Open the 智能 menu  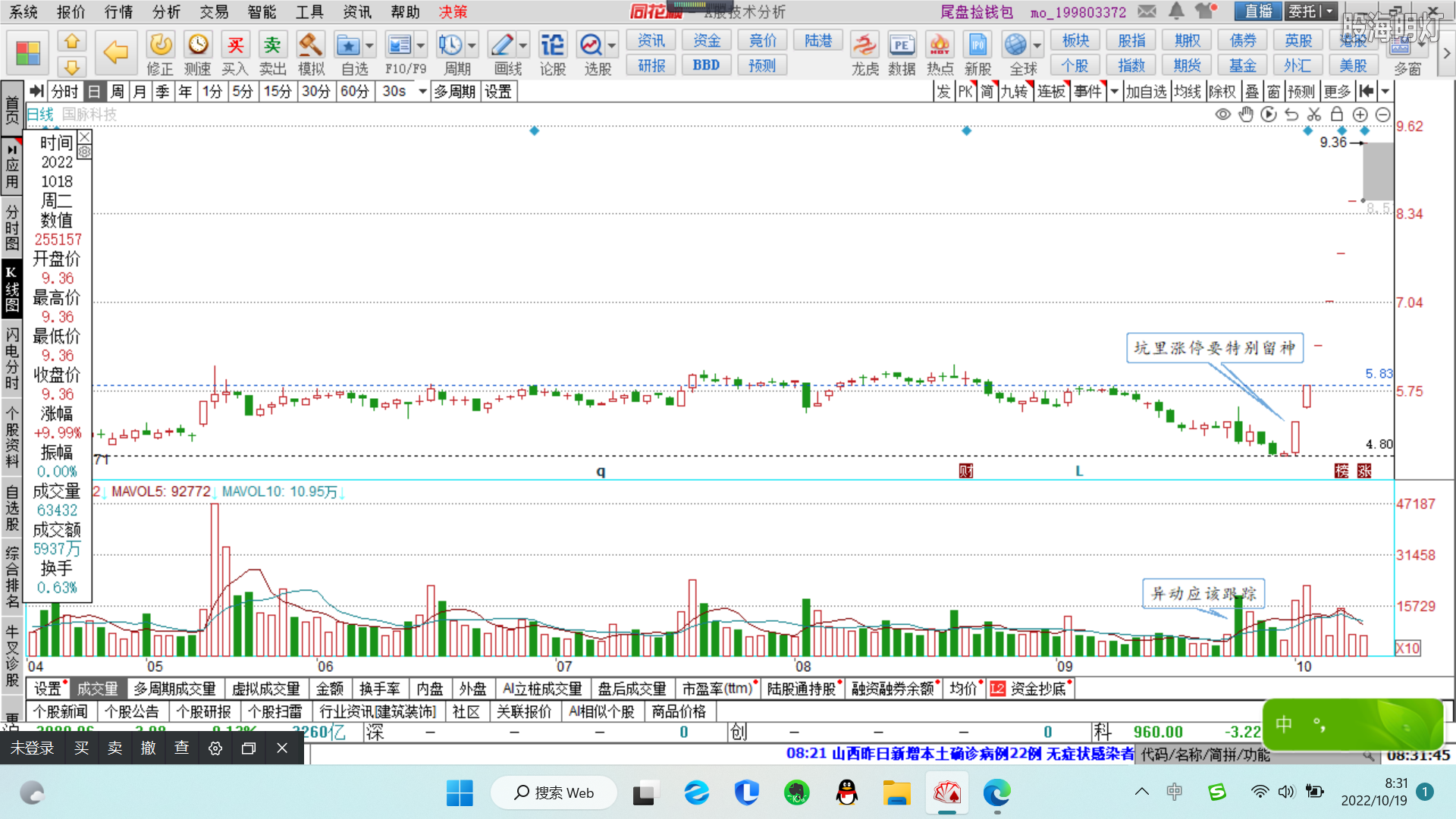[262, 11]
